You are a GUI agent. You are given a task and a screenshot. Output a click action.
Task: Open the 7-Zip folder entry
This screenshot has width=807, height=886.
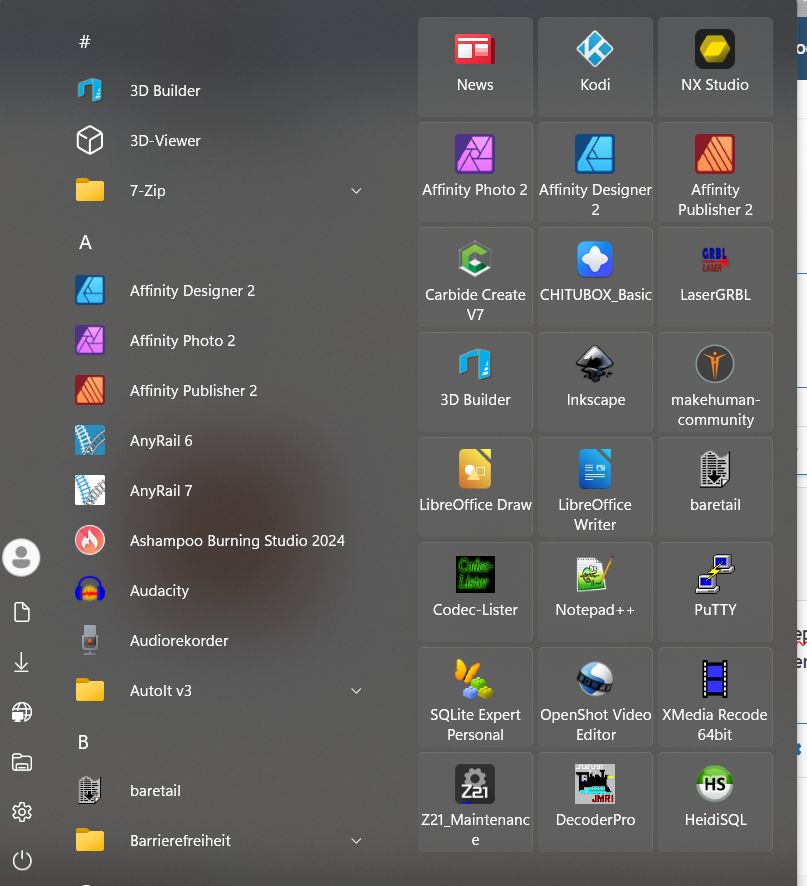point(220,190)
